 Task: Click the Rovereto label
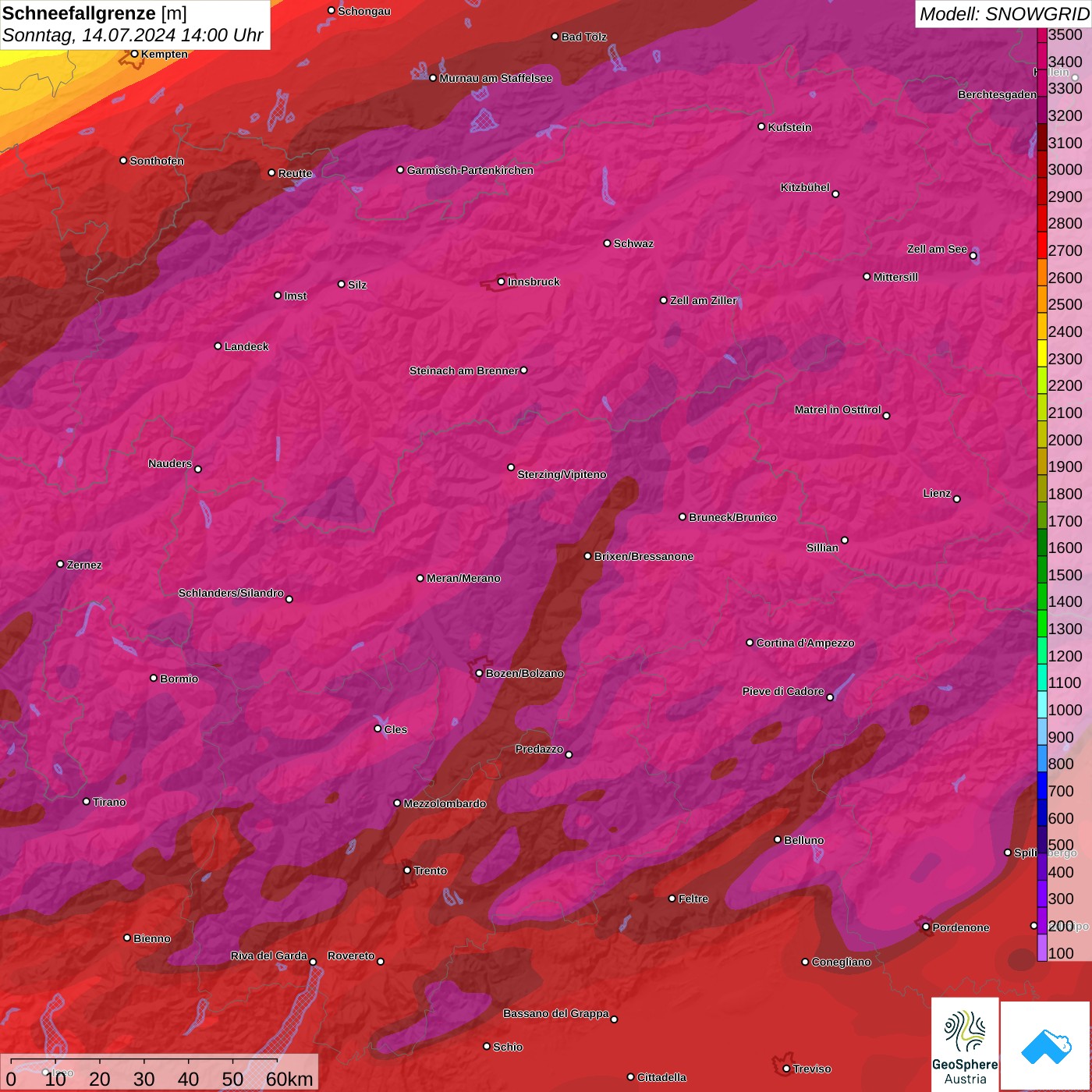click(351, 955)
